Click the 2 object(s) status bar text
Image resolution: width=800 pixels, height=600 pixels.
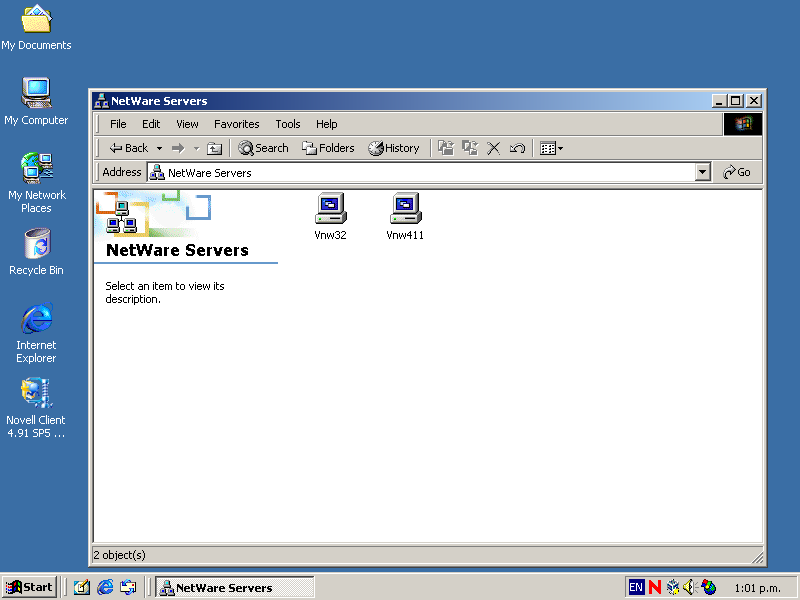(119, 555)
